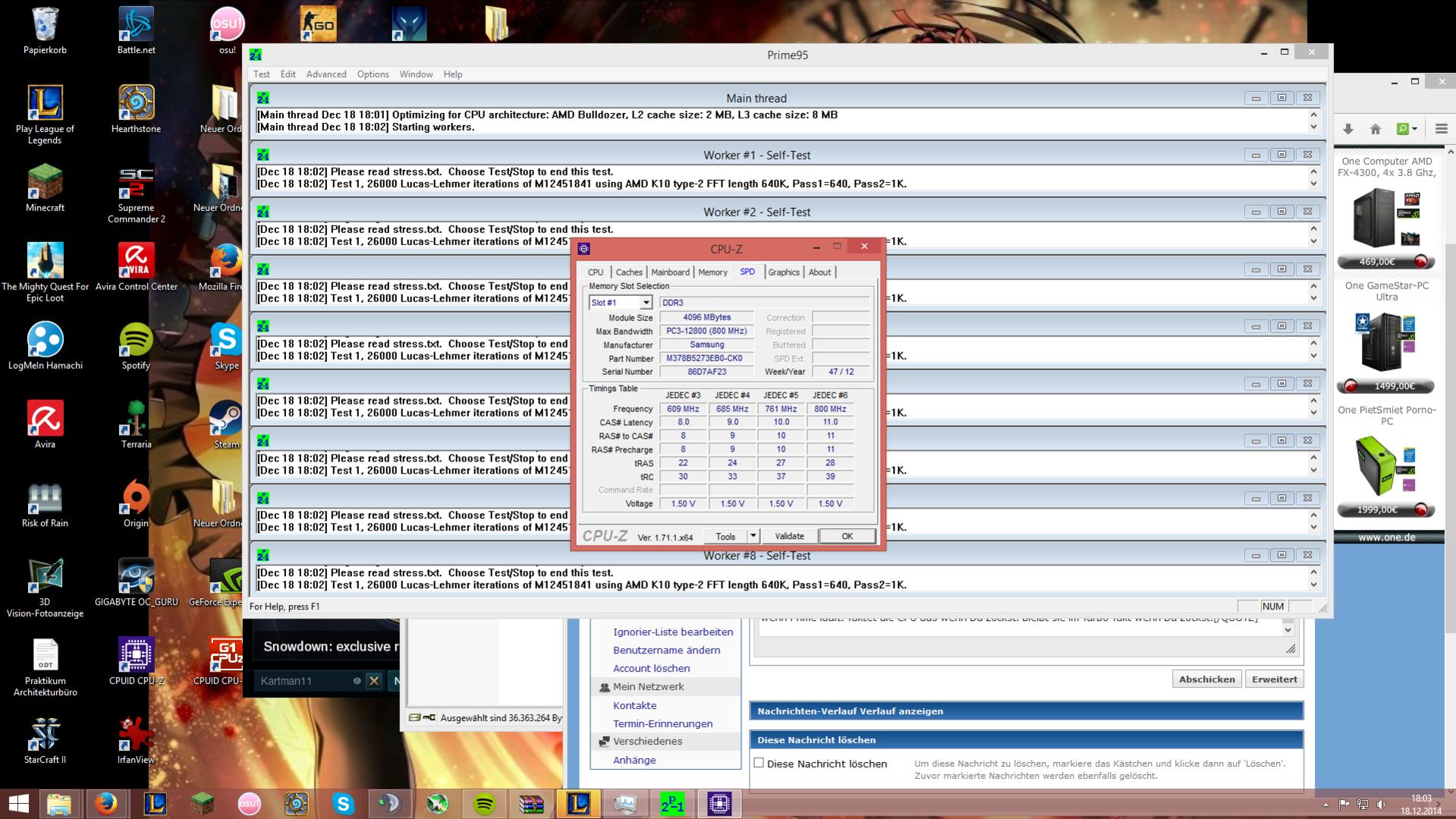Viewport: 1456px width, 819px height.
Task: Switch to the CPU tab in CPU-Z
Action: pos(596,272)
